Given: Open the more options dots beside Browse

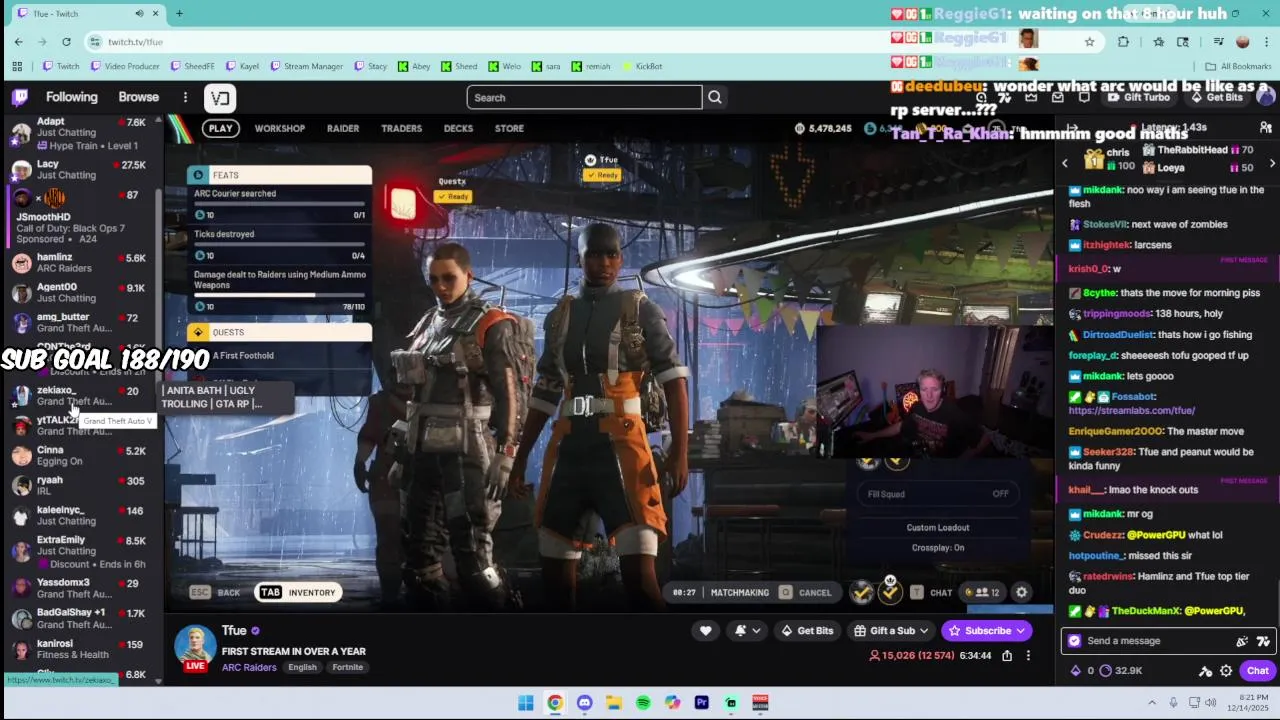Looking at the screenshot, I should click(185, 97).
